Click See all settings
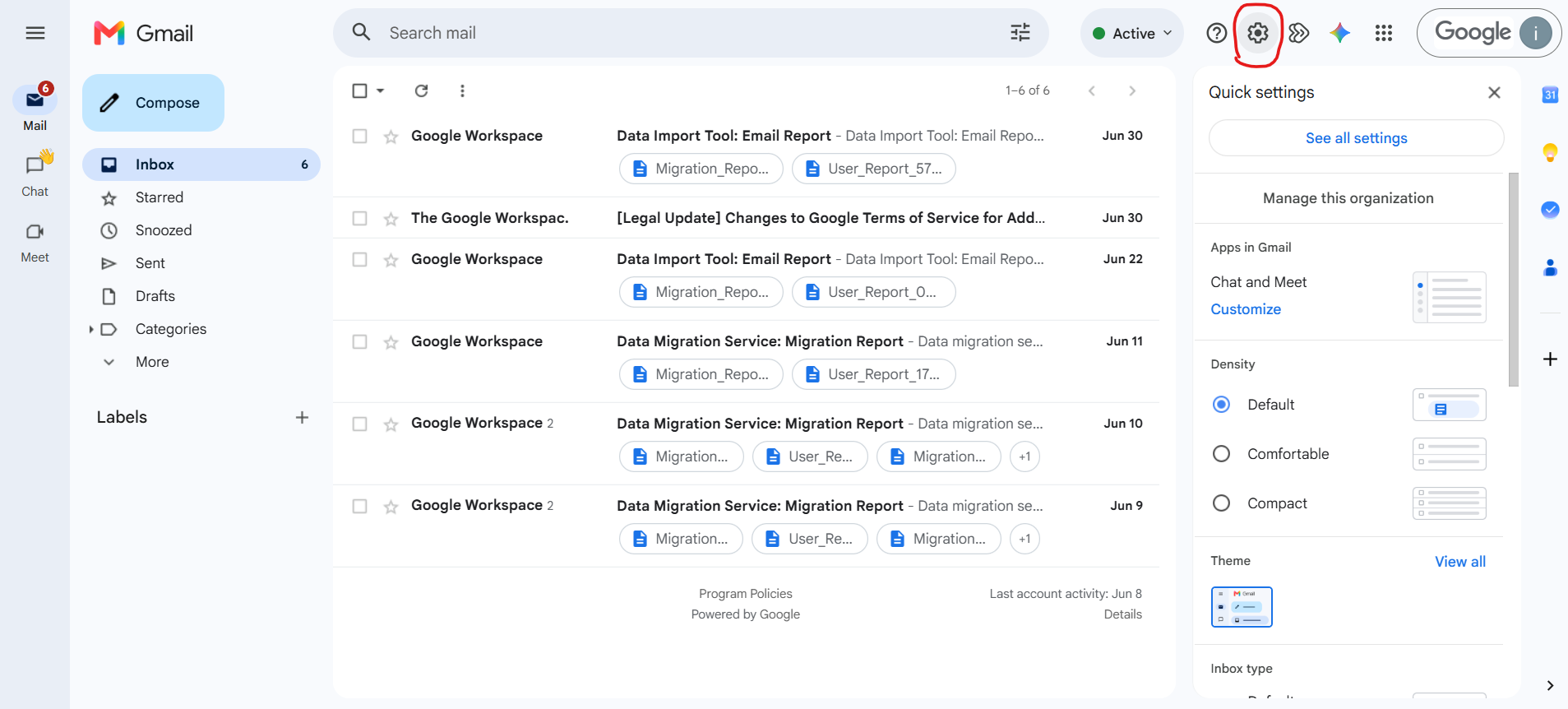This screenshot has width=1568, height=709. [1357, 138]
